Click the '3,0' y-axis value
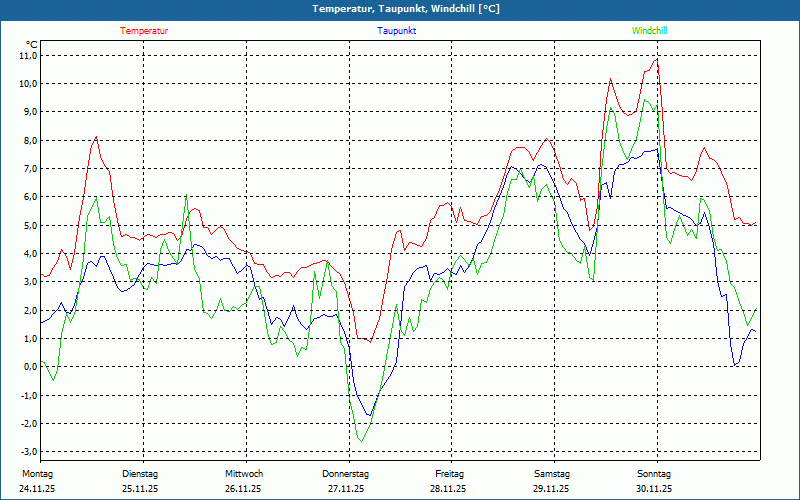800x500 pixels. pos(30,282)
